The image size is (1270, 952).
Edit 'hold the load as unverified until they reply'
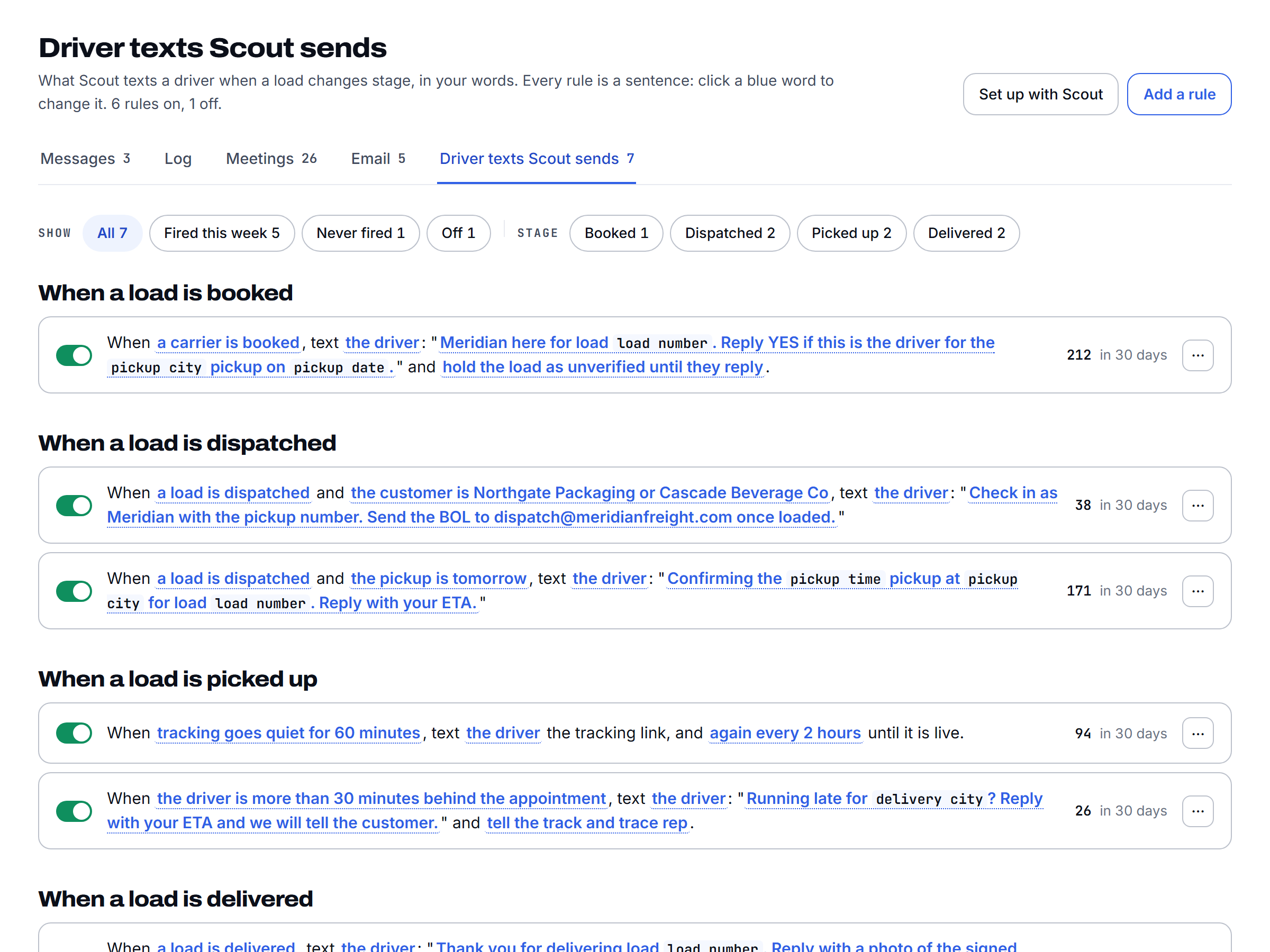[602, 367]
